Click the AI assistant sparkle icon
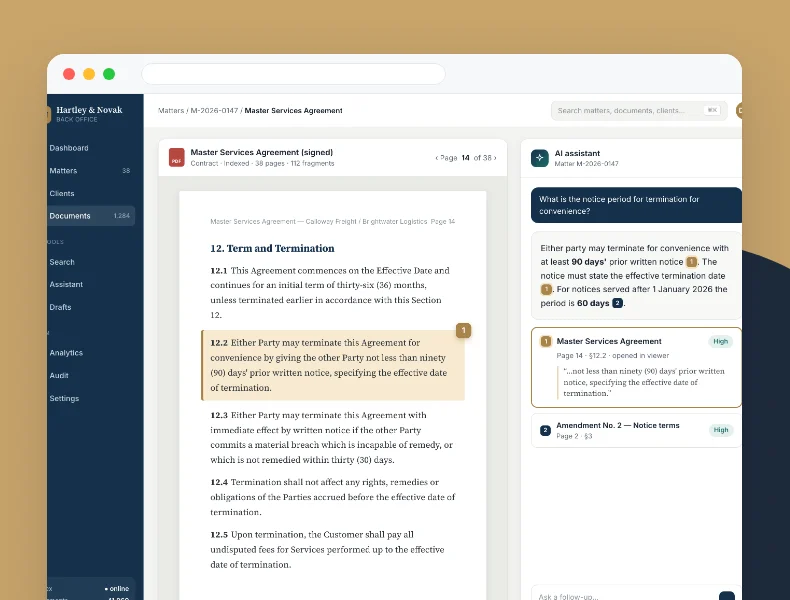This screenshot has height=600, width=790. point(540,158)
